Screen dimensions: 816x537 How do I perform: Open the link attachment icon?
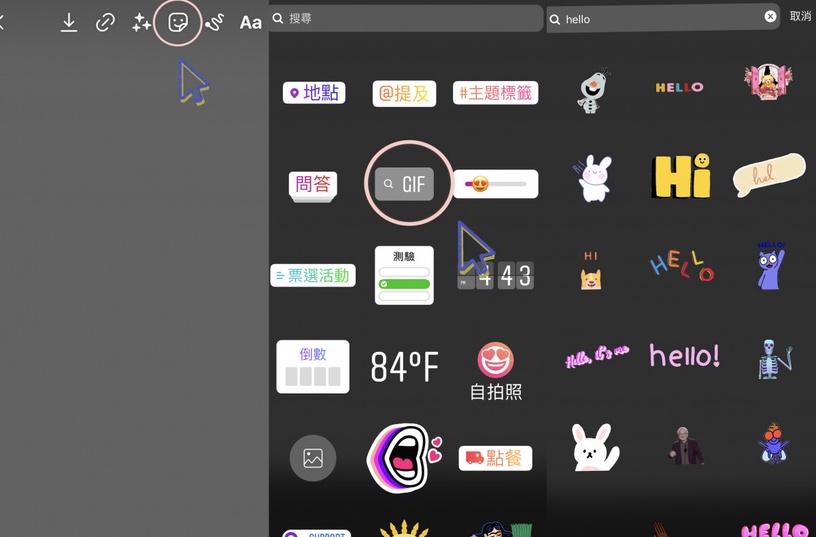[105, 22]
